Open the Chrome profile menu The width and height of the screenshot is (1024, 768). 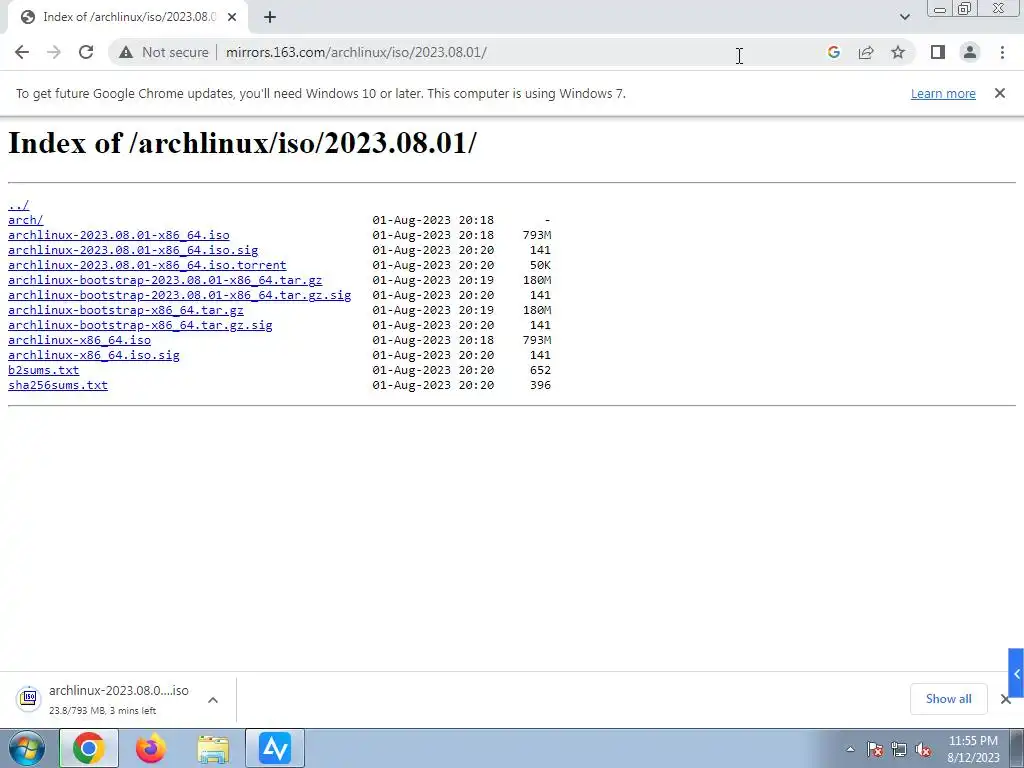pos(970,52)
